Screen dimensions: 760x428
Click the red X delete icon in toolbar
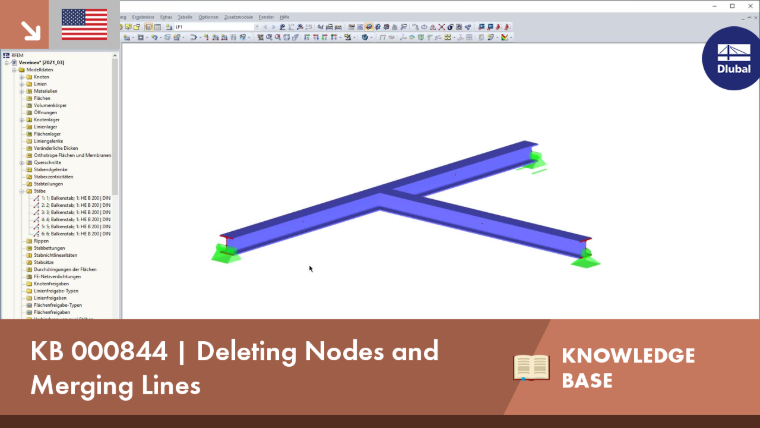click(x=442, y=27)
